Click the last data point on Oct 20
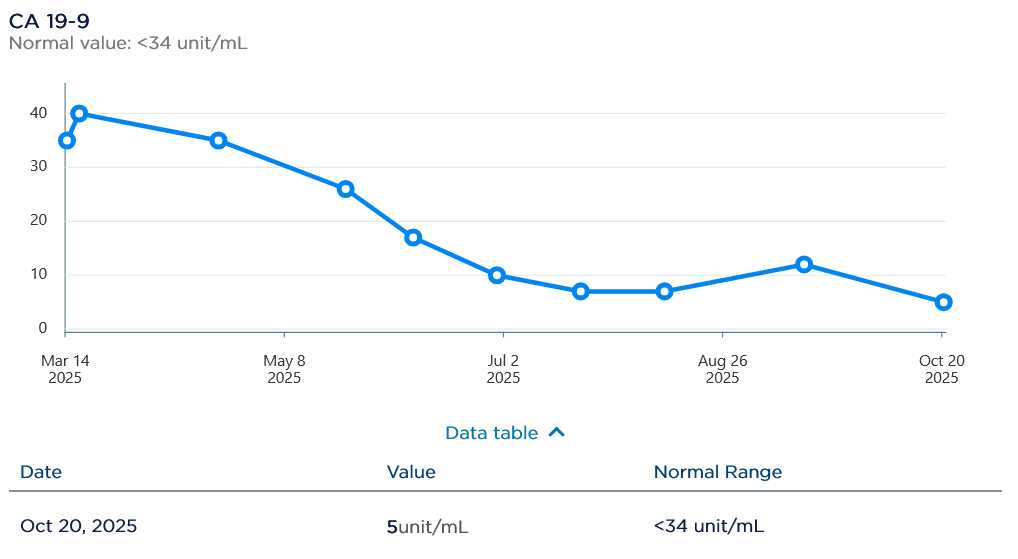 tap(943, 302)
